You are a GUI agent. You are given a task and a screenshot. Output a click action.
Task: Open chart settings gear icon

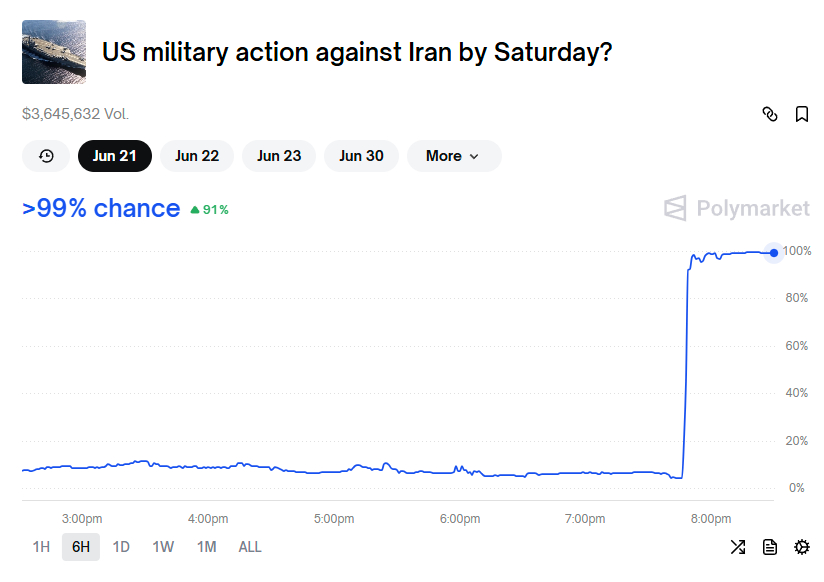tap(801, 547)
